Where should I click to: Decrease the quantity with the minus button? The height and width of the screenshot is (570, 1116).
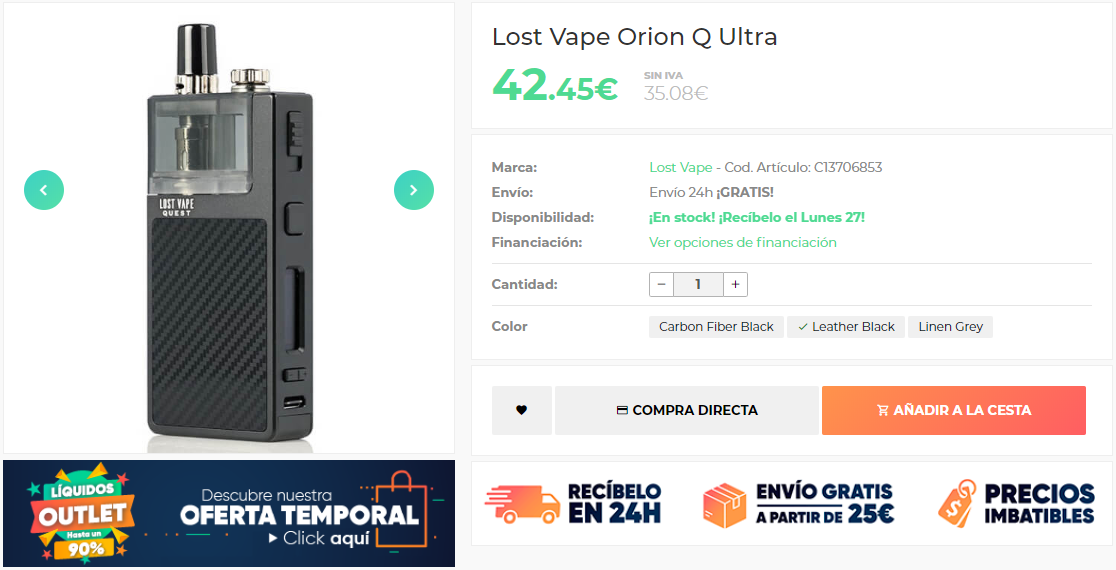661,284
